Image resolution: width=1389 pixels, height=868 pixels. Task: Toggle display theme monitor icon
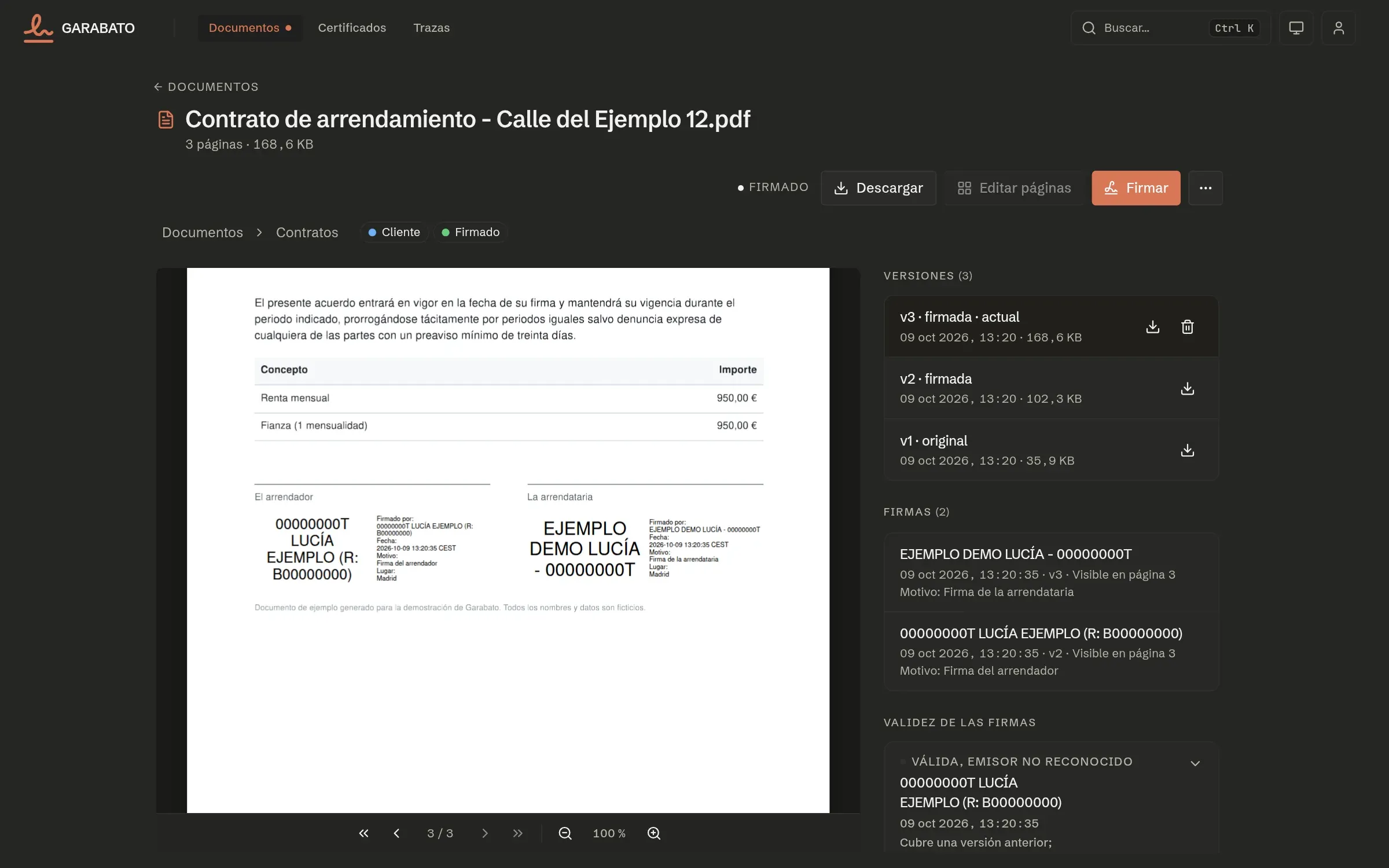tap(1296, 28)
